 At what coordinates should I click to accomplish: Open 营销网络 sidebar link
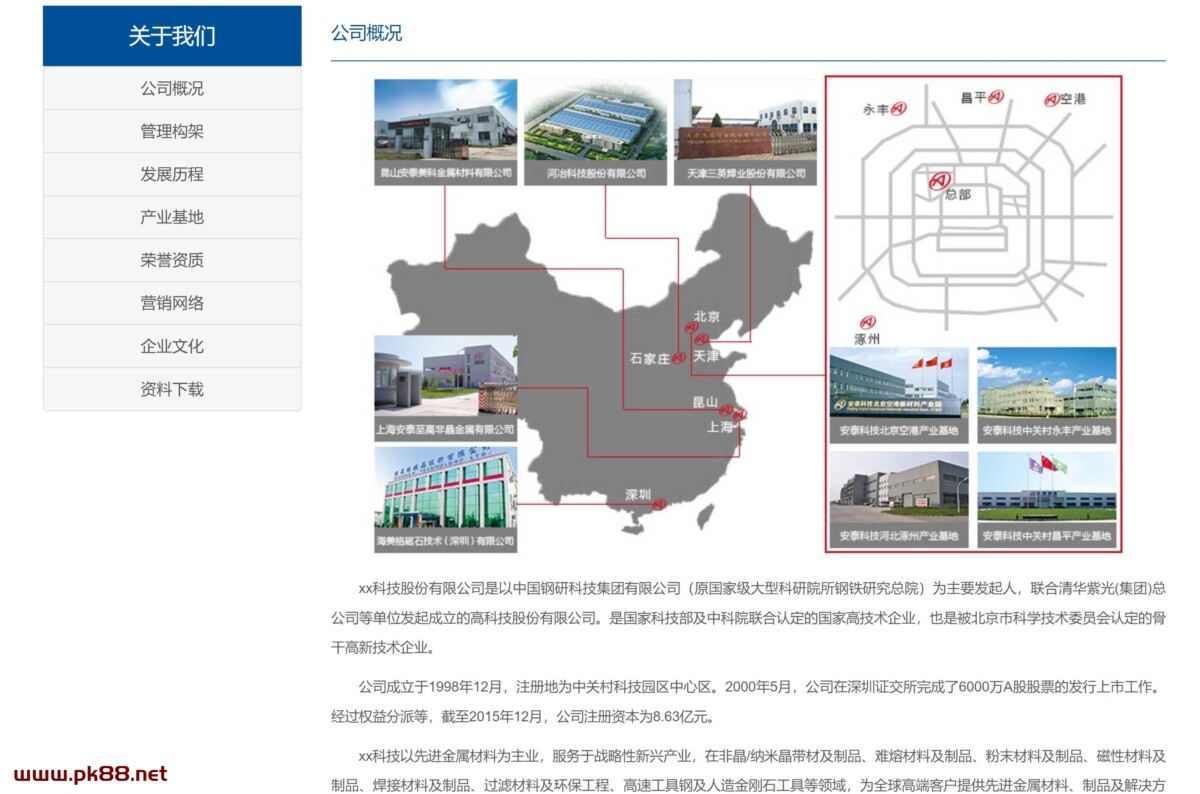172,303
